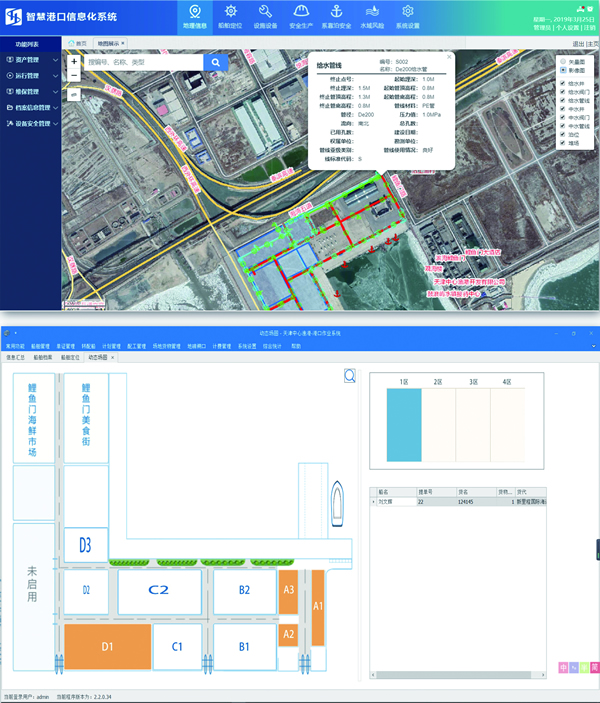The image size is (600, 703).
Task: Toggle the 泊位 layer checkbox
Action: (563, 134)
